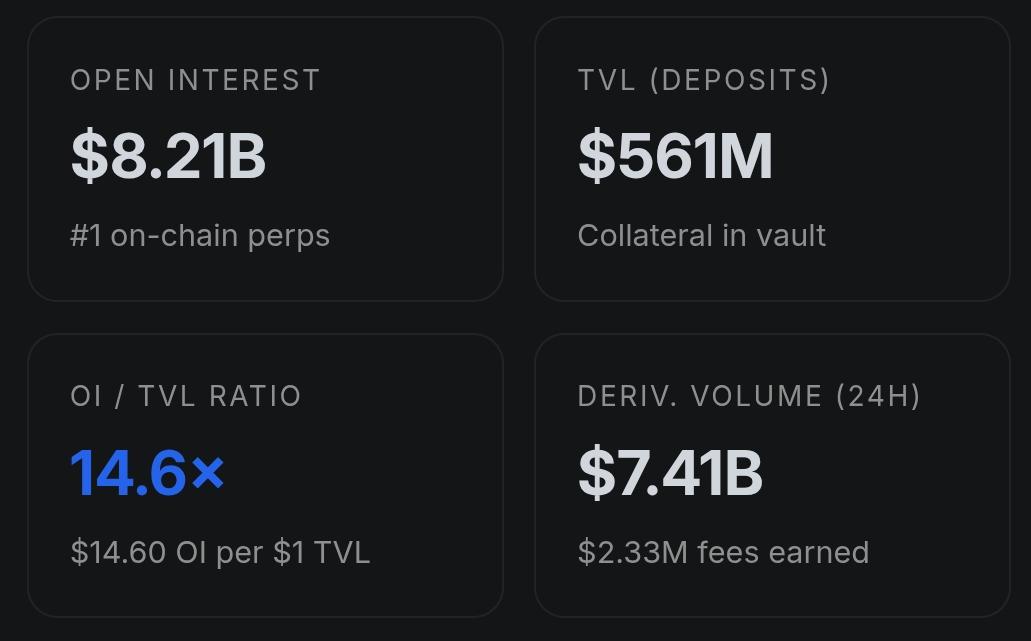Click the "#1 on-chain perps" caption
Screen dimensions: 1031x641
[200, 236]
